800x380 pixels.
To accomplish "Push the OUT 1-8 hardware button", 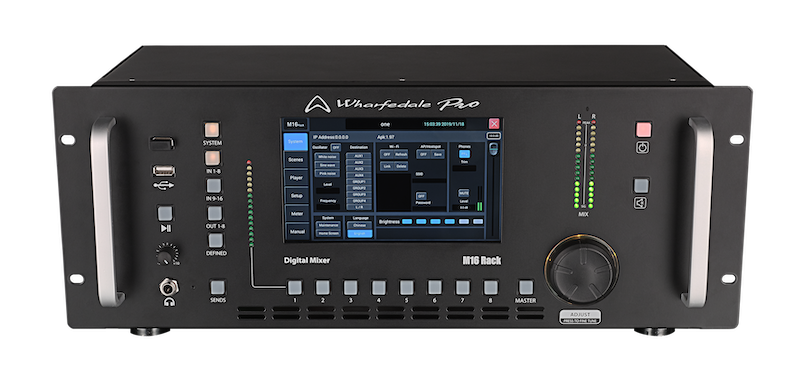I will click(x=215, y=213).
